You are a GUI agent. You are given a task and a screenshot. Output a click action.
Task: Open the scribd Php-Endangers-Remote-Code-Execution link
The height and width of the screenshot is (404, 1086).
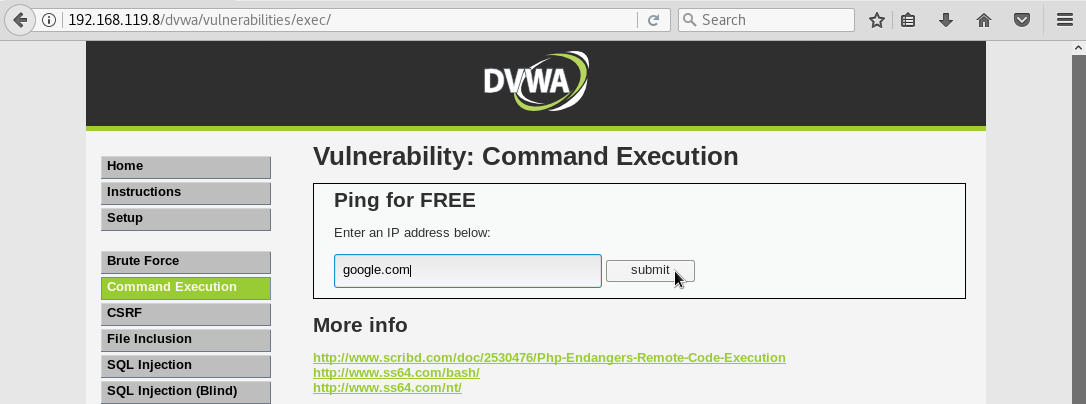[x=549, y=357]
